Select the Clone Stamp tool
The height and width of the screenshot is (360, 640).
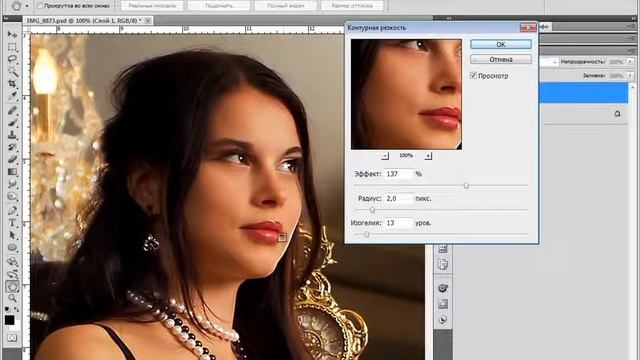coord(12,135)
